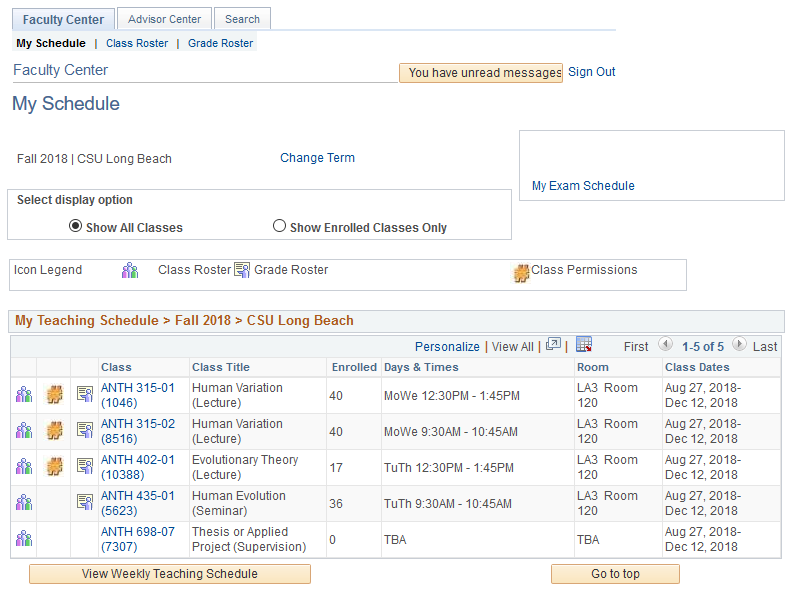Open the Search tab

tap(242, 19)
